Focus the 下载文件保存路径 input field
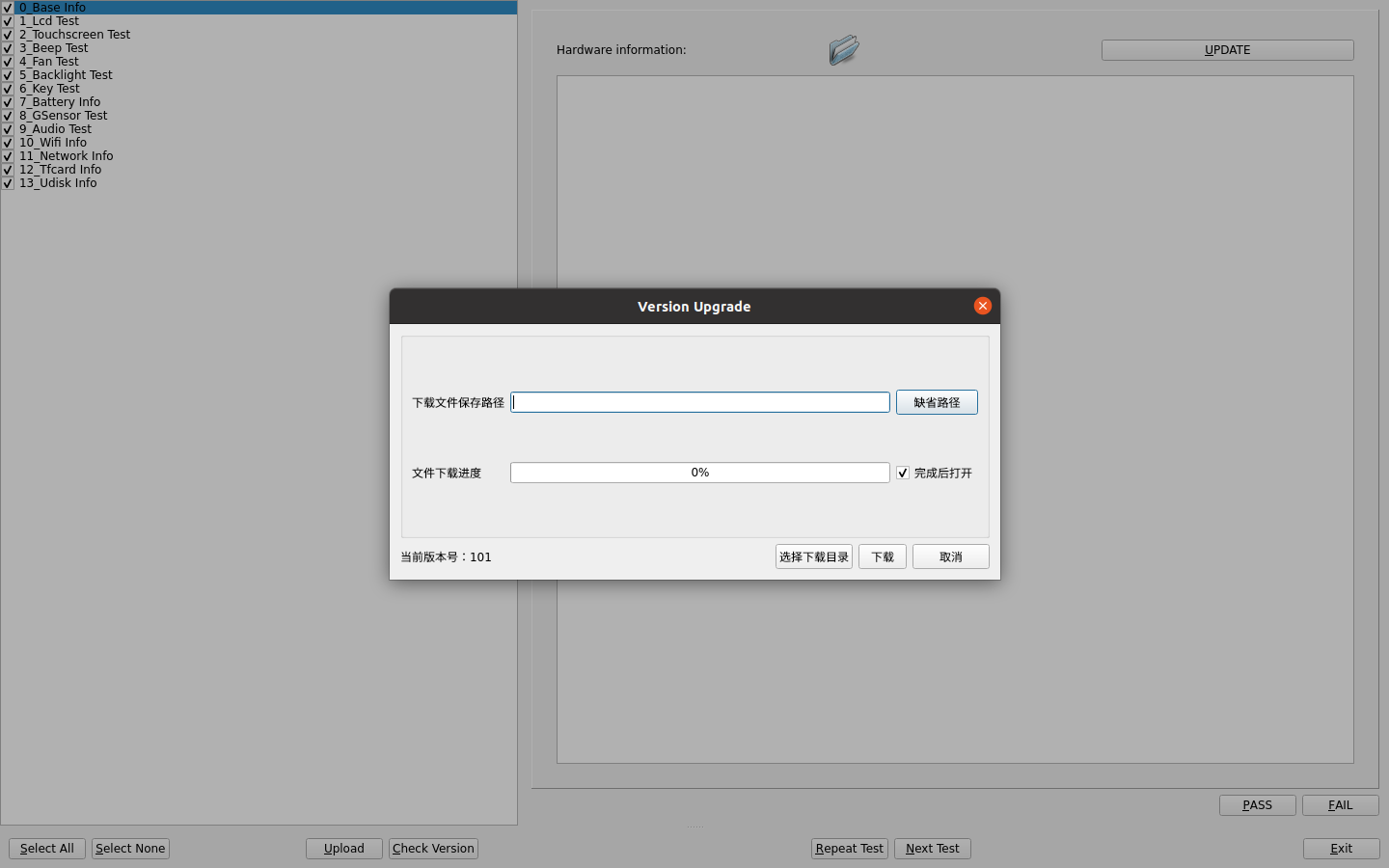 [x=700, y=402]
